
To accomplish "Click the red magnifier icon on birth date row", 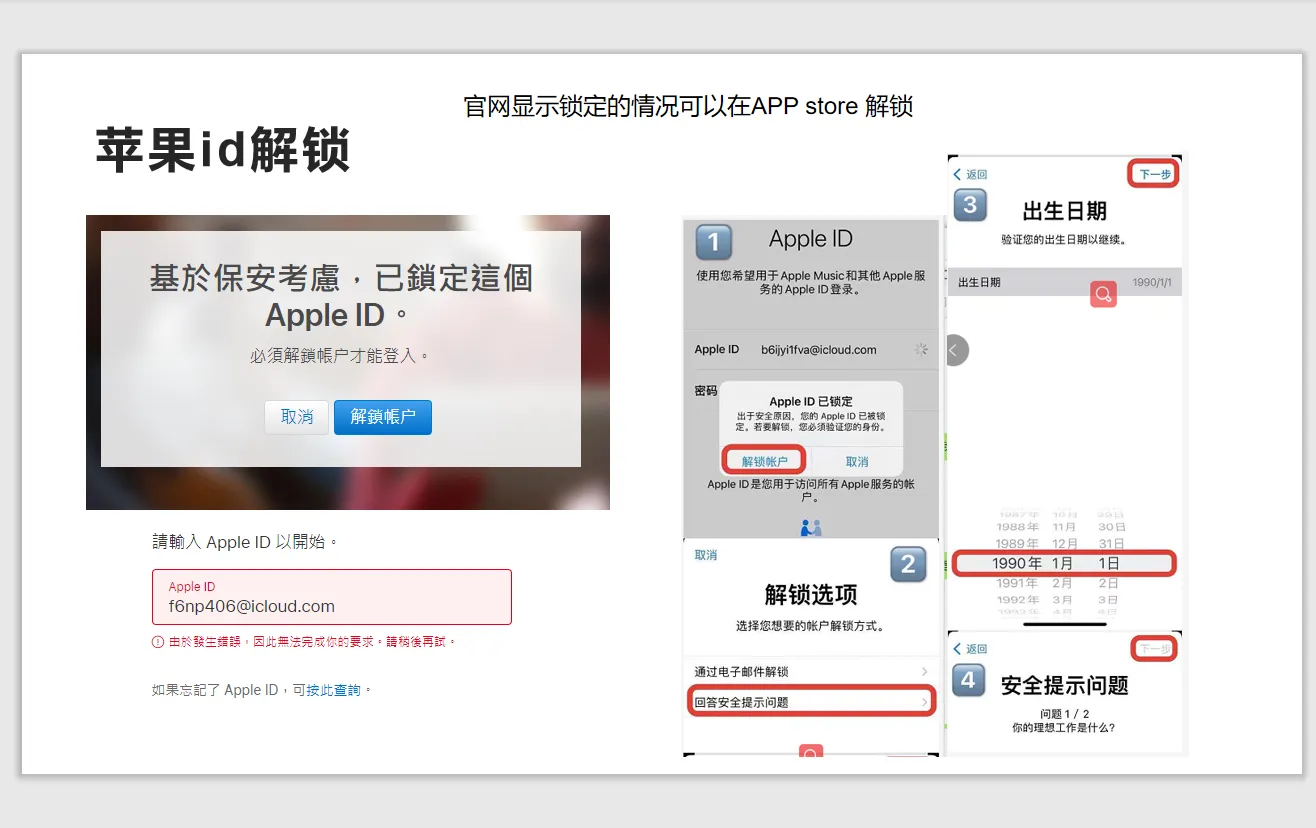I will pyautogui.click(x=1102, y=294).
